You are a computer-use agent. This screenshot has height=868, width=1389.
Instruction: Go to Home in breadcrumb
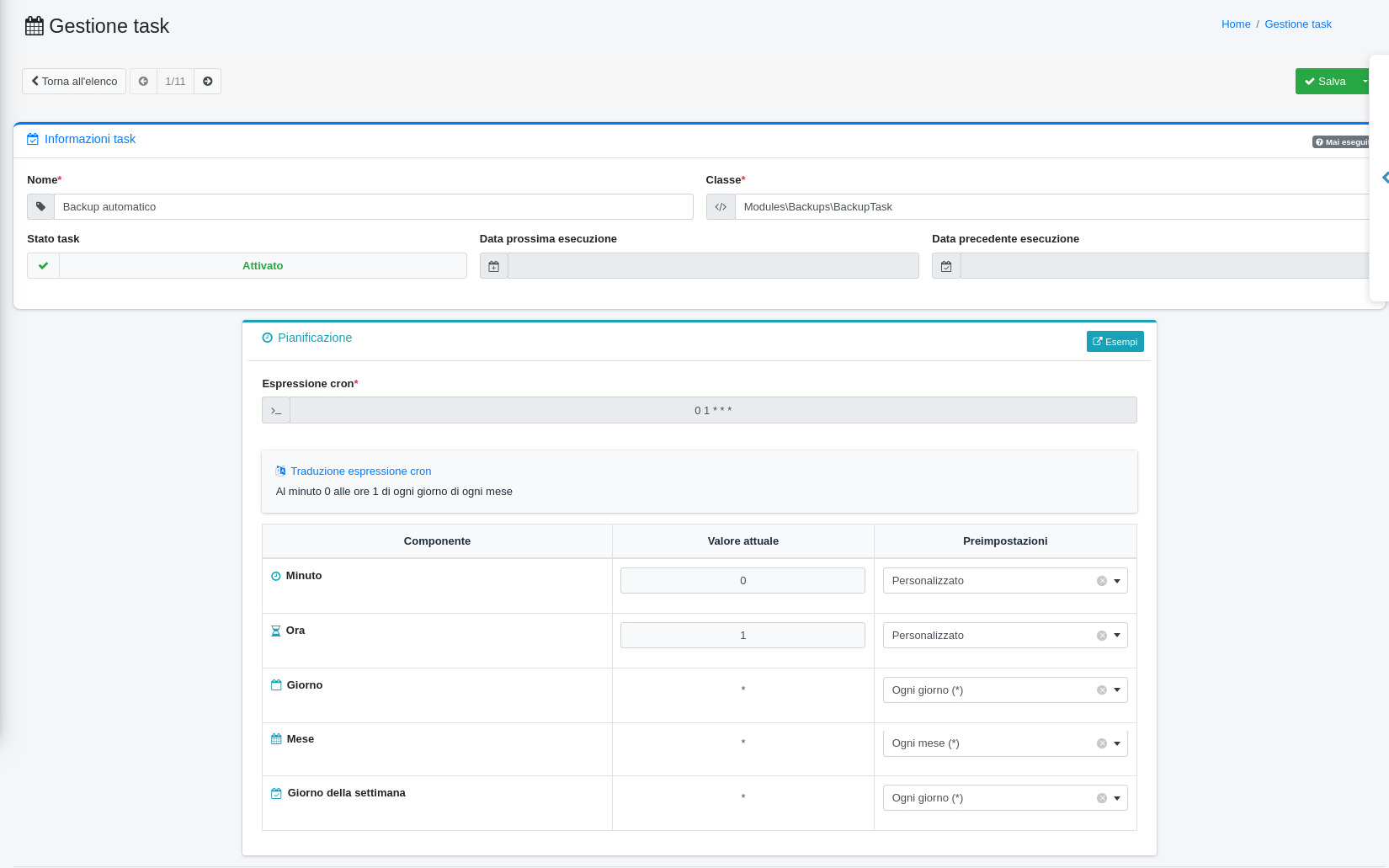click(x=1236, y=24)
